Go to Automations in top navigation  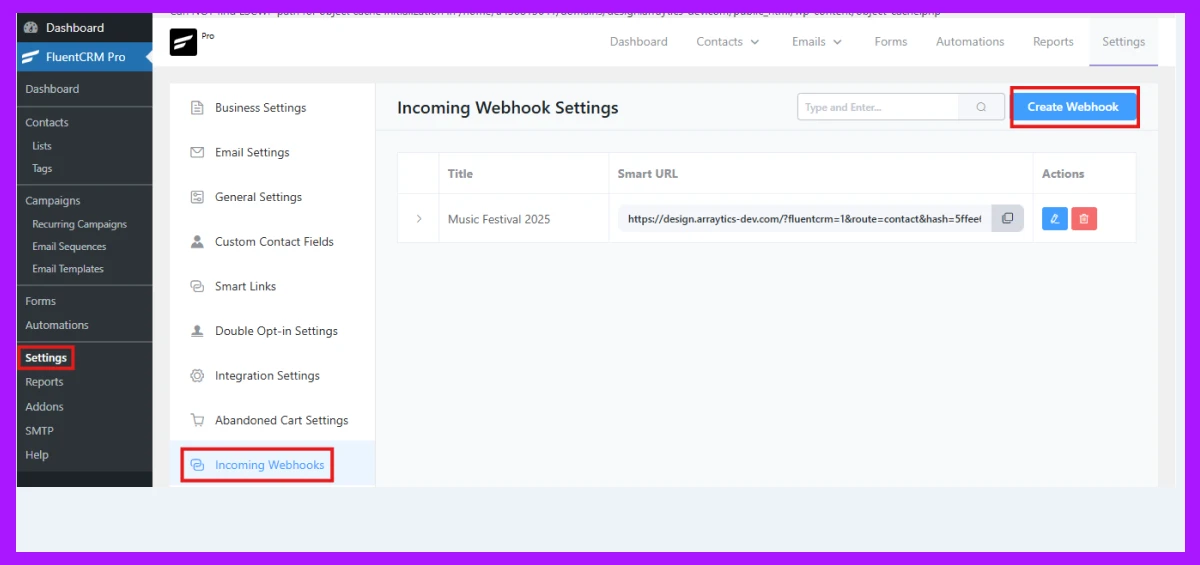point(970,42)
